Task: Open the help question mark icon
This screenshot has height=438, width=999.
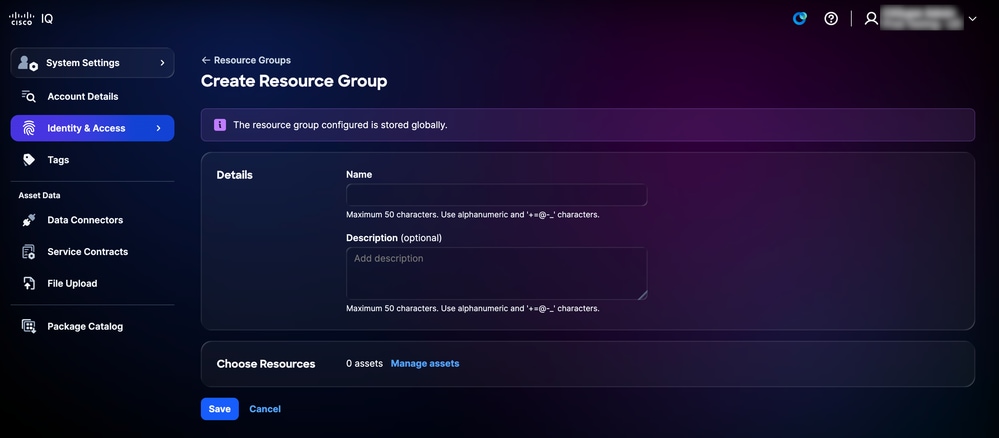Action: point(831,18)
